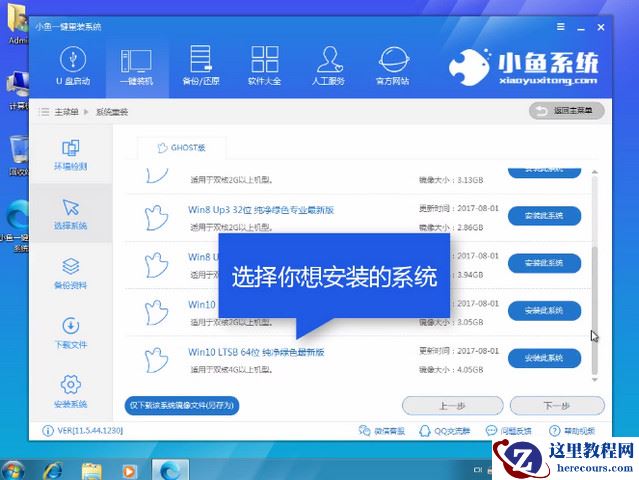Open media player from the taskbar
The width and height of the screenshot is (639, 480).
129,471
